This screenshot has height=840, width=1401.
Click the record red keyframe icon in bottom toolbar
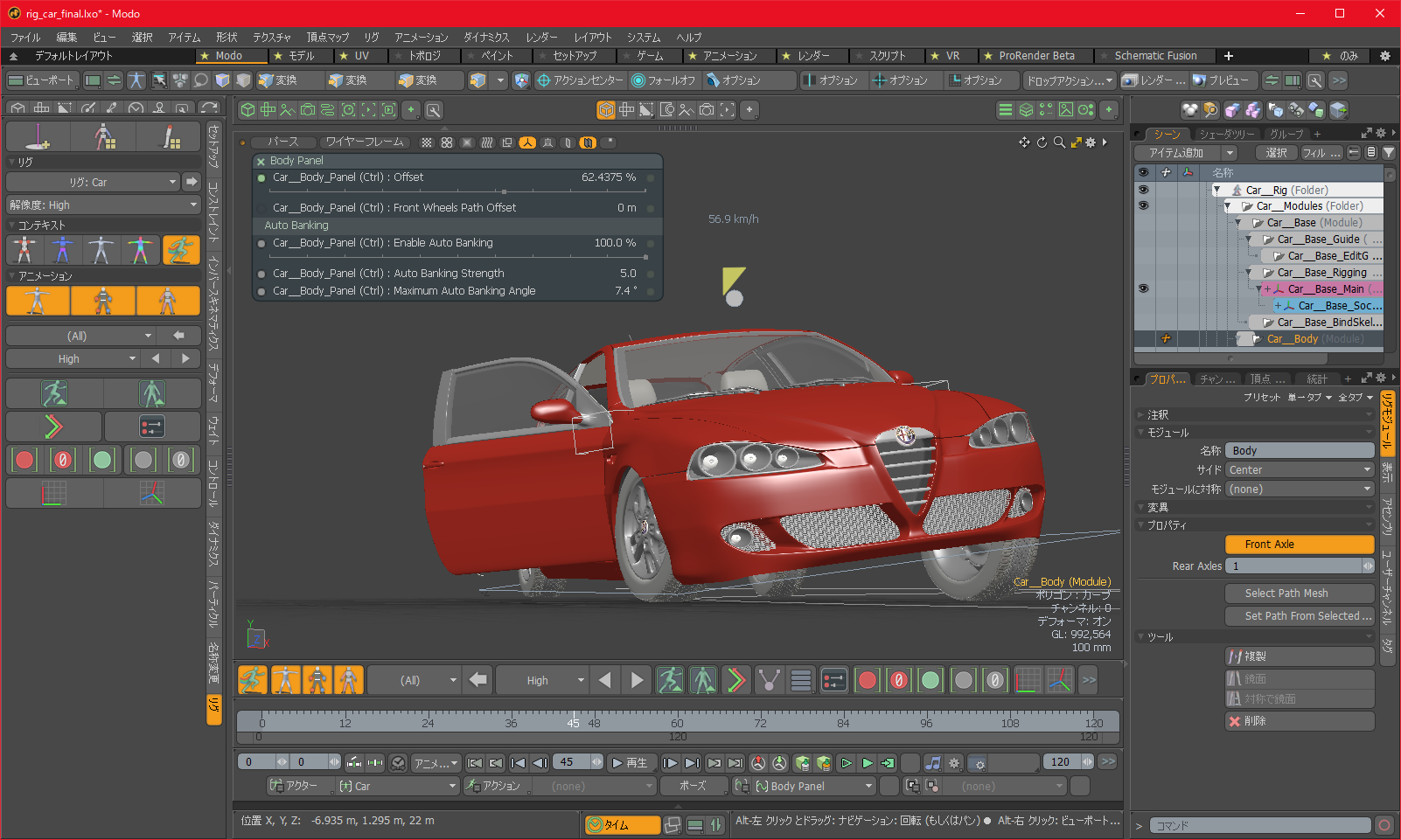coord(867,680)
